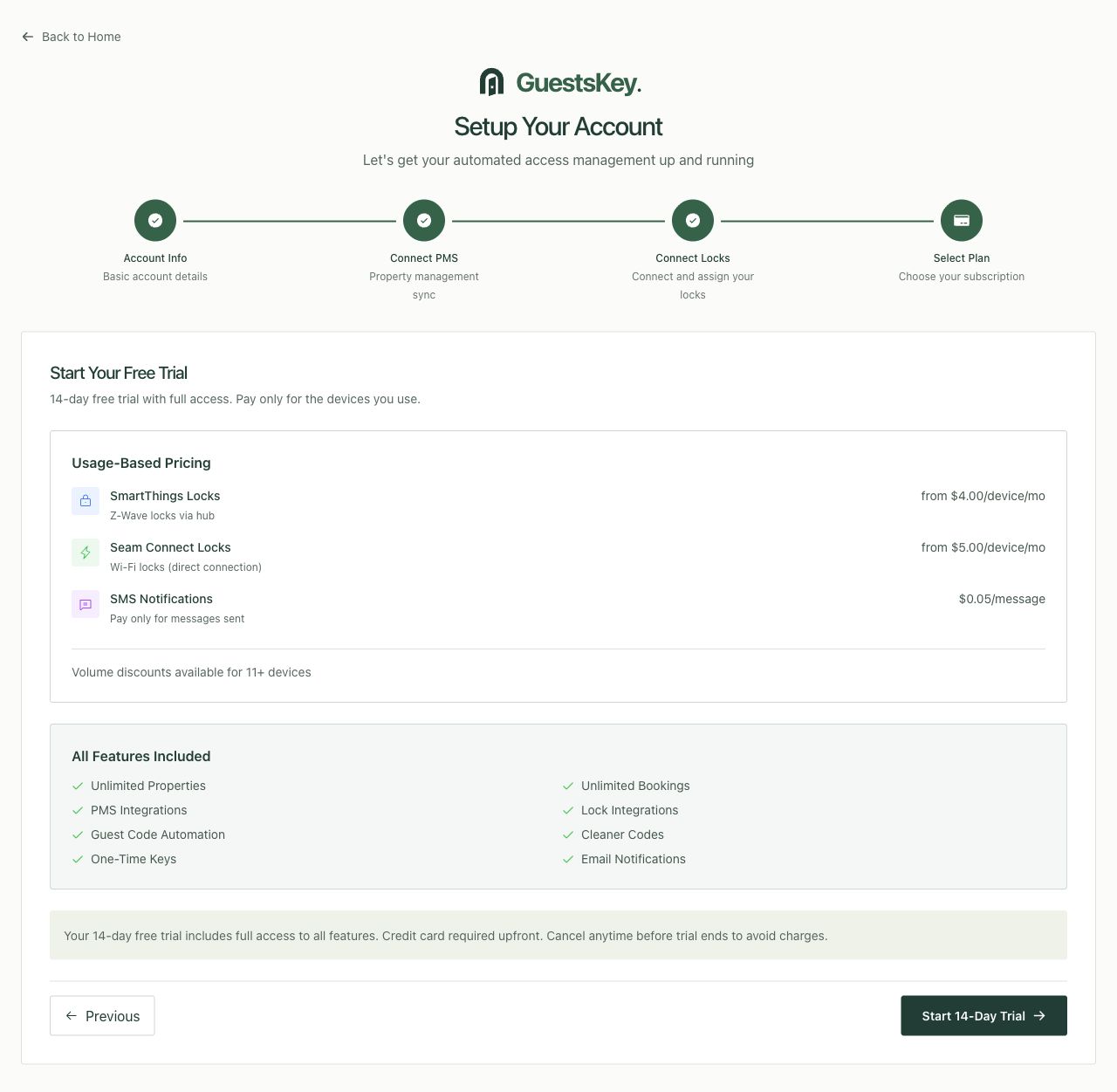Viewport: 1117px width, 1092px height.
Task: Click the 'SMS Notifications' pricing row title
Action: pos(161,599)
